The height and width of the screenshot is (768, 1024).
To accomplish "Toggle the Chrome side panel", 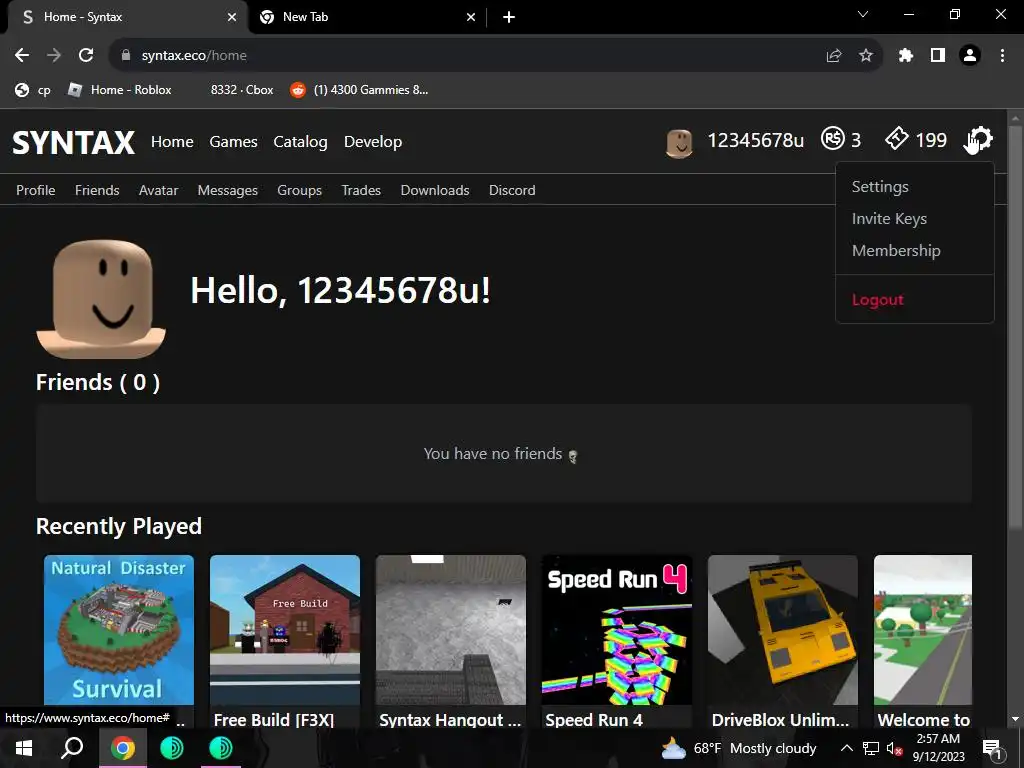I will point(938,56).
